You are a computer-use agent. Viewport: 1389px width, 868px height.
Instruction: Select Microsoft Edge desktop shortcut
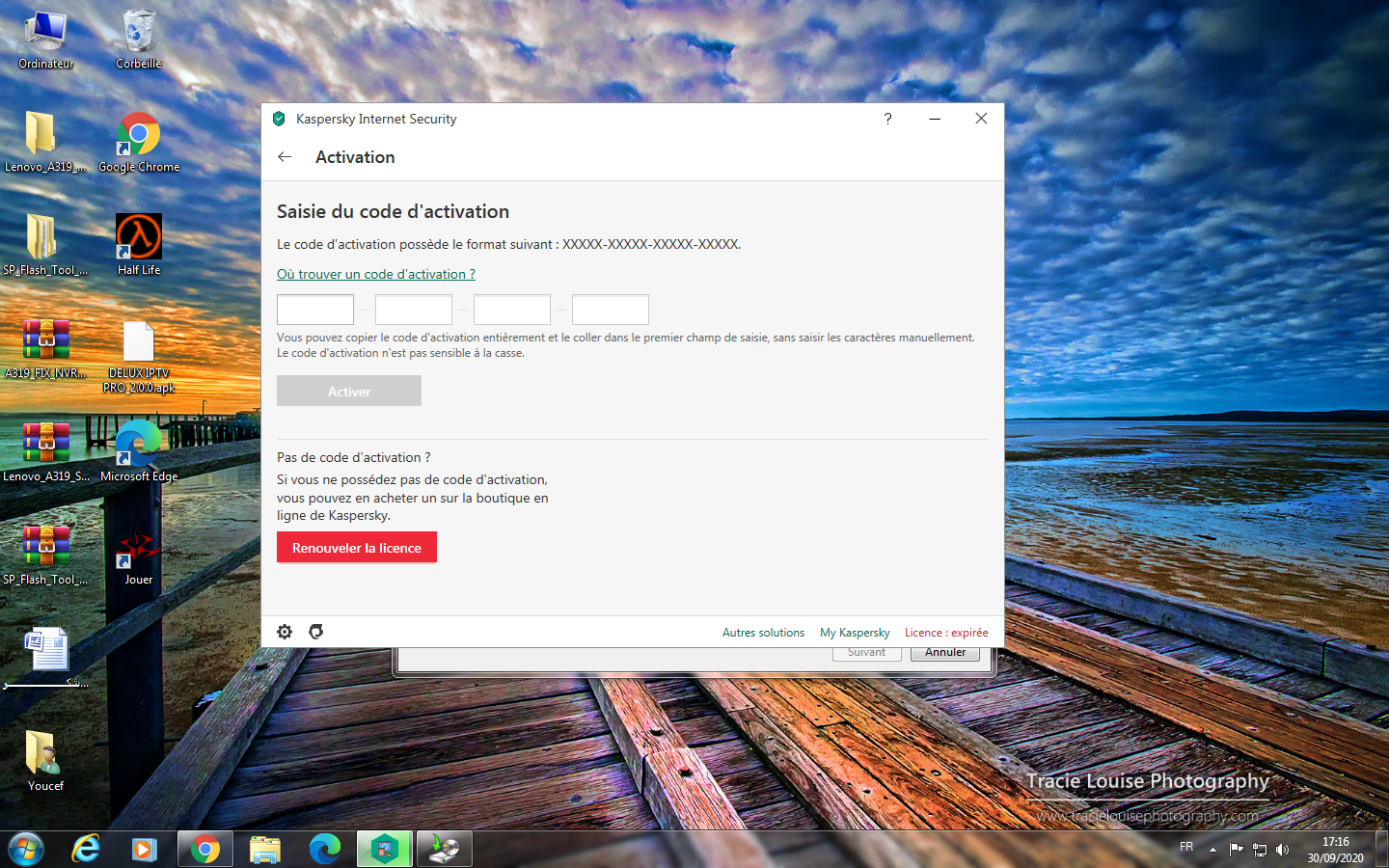click(x=139, y=451)
